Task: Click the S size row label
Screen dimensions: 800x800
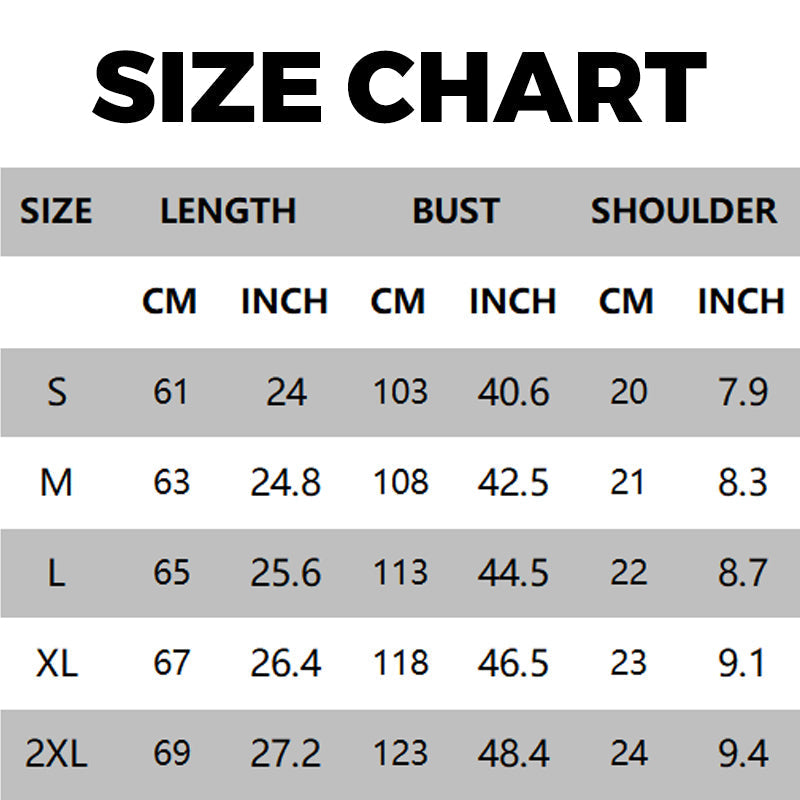Action: 57,392
